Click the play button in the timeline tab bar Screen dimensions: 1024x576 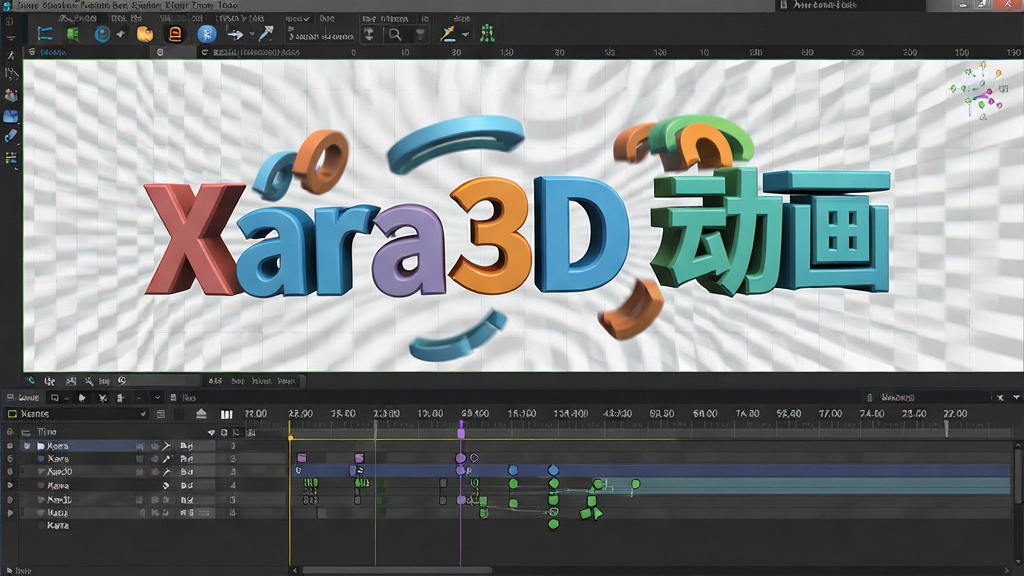pos(82,397)
